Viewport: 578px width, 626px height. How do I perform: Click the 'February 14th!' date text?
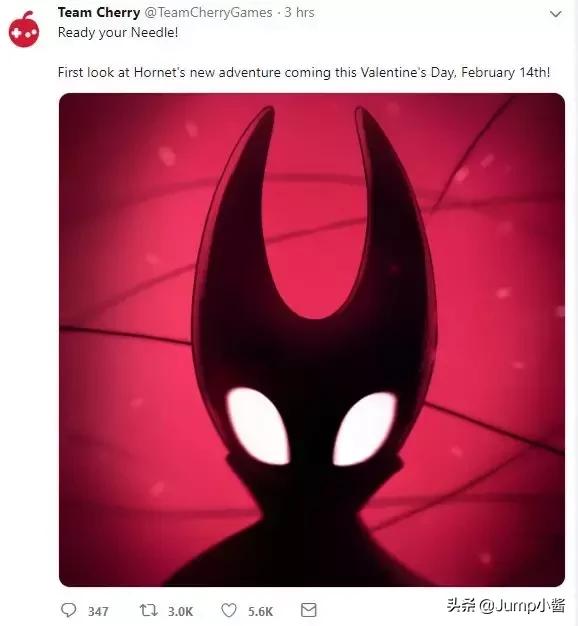505,72
